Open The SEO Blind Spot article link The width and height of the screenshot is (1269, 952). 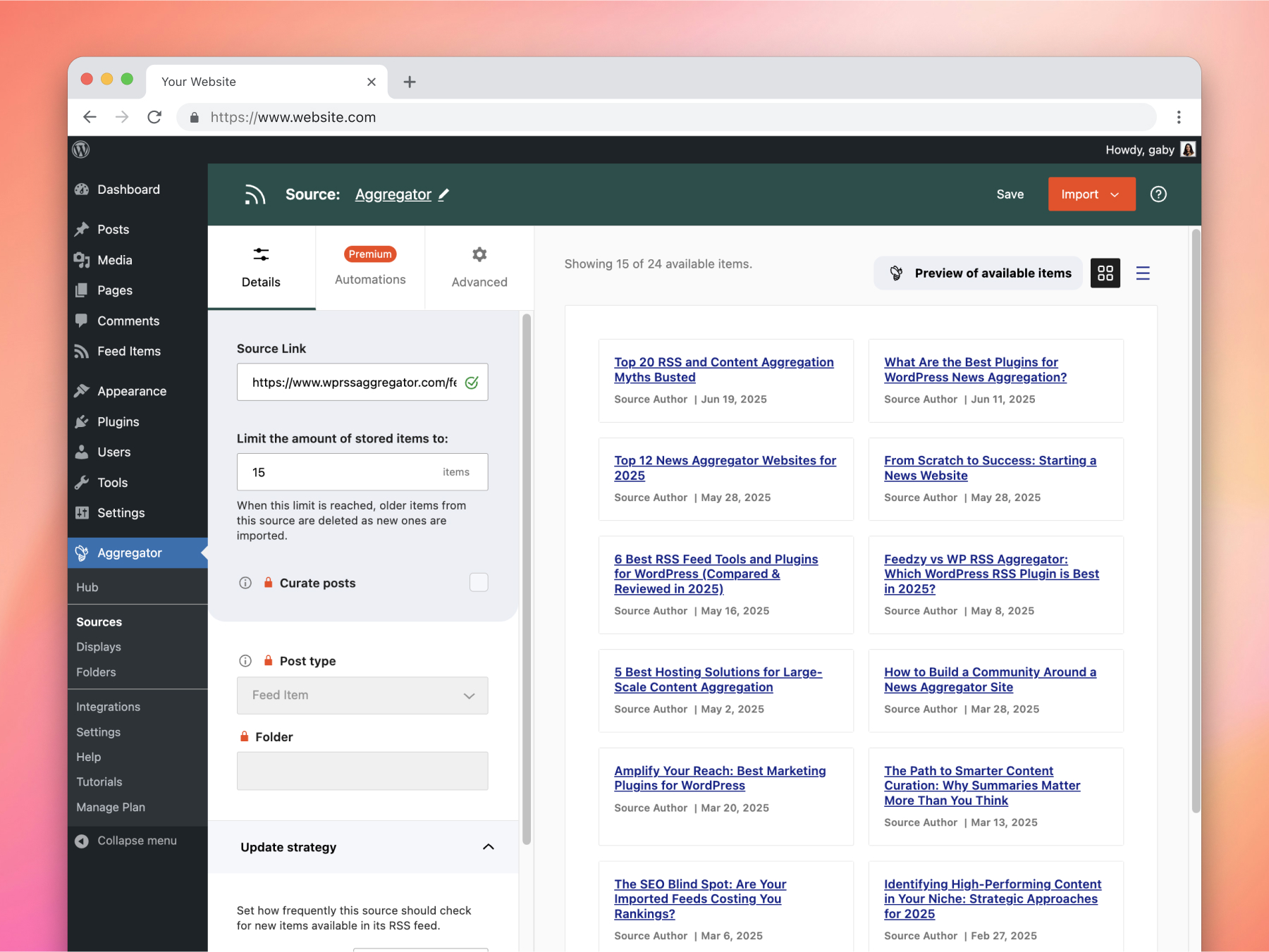pos(700,898)
